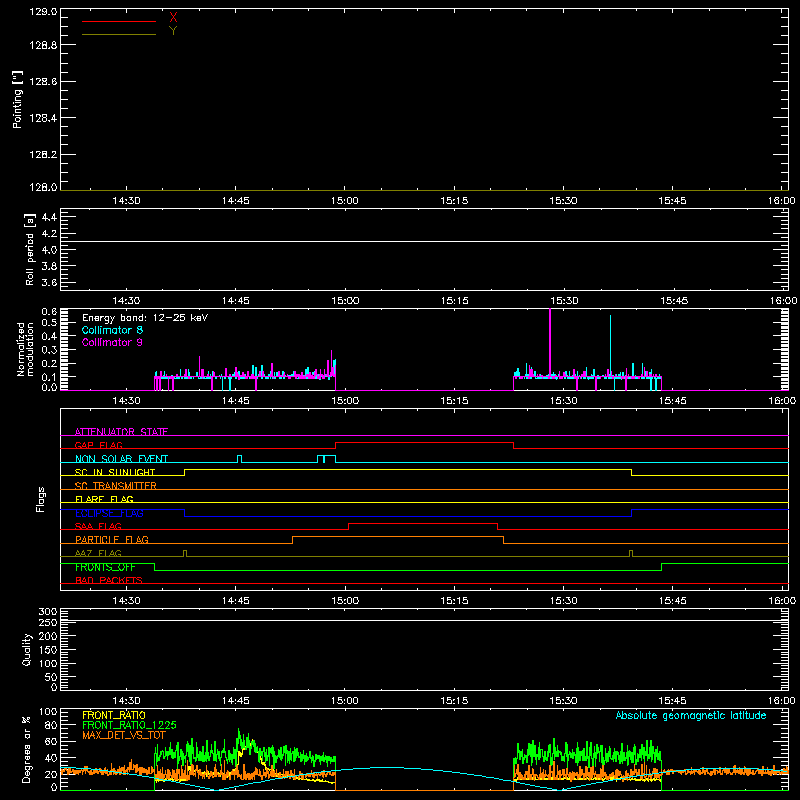Screen dimensions: 800x800
Task: Click 'Absolute geomagnetic latitude' legend text
Action: tap(691, 715)
